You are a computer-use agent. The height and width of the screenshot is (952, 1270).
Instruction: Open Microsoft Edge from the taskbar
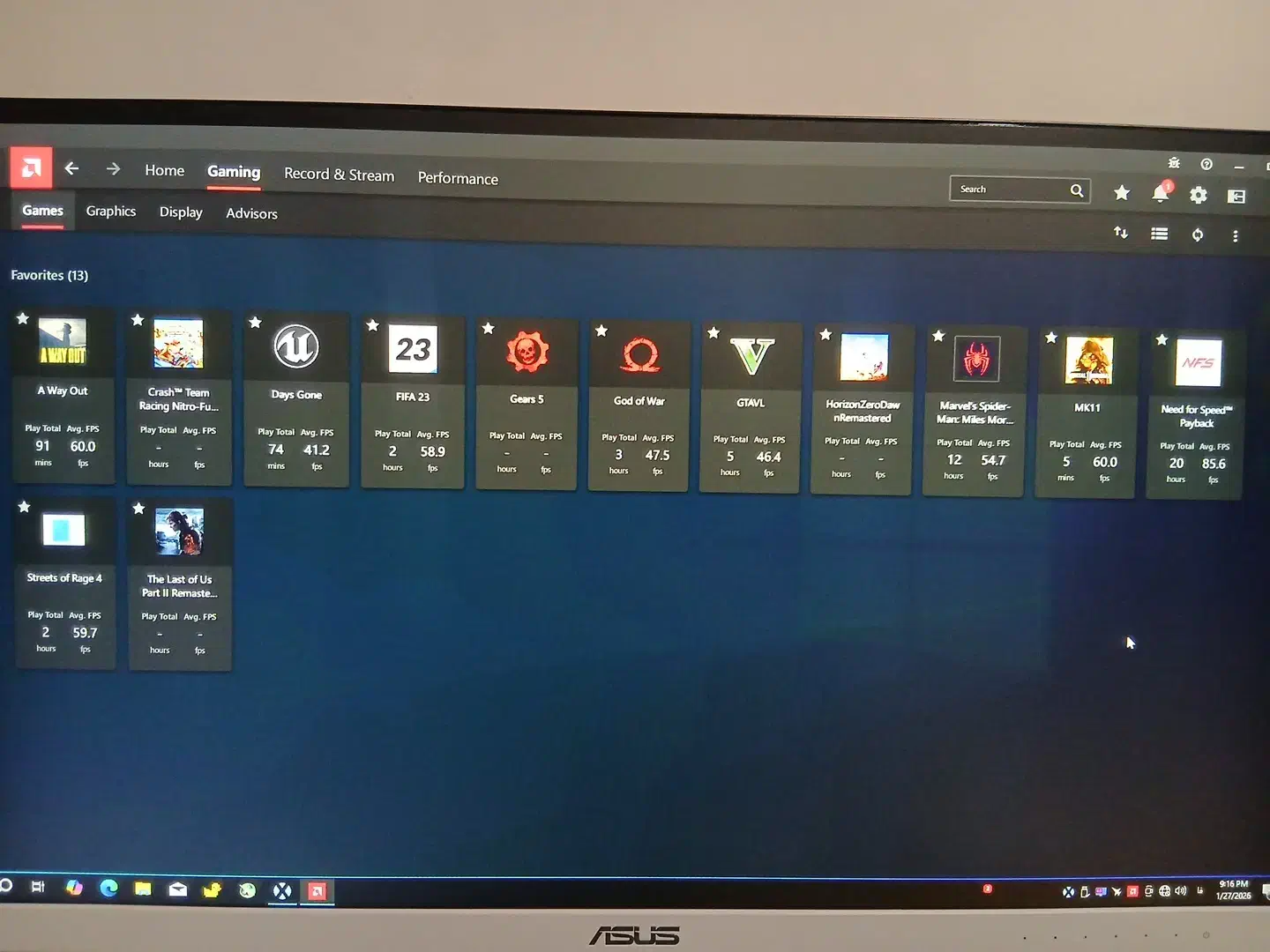(108, 888)
